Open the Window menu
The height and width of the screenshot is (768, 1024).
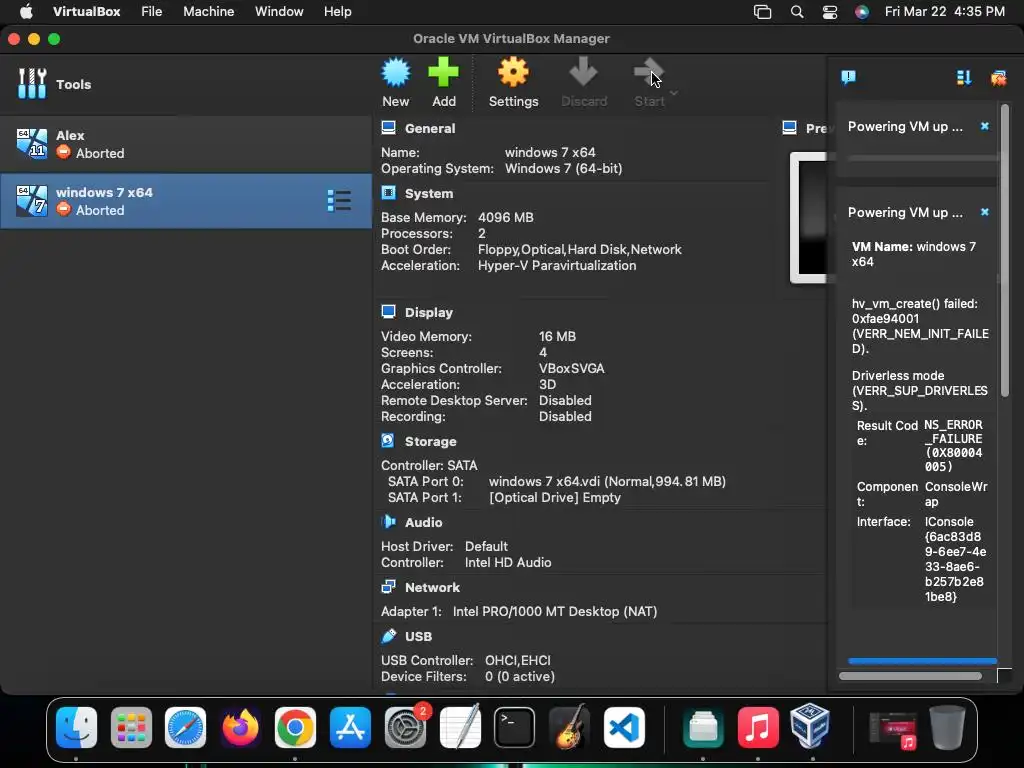pyautogui.click(x=279, y=11)
